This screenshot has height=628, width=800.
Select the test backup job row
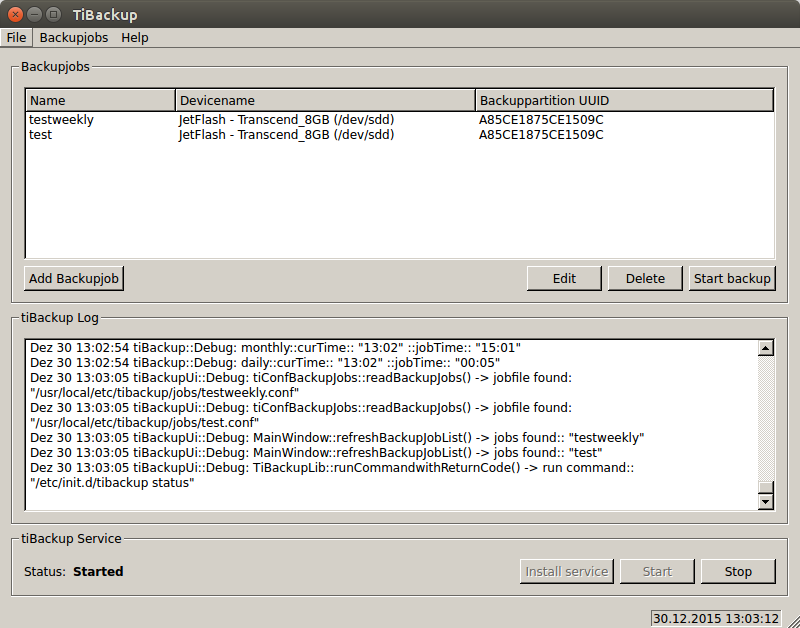coord(399,135)
